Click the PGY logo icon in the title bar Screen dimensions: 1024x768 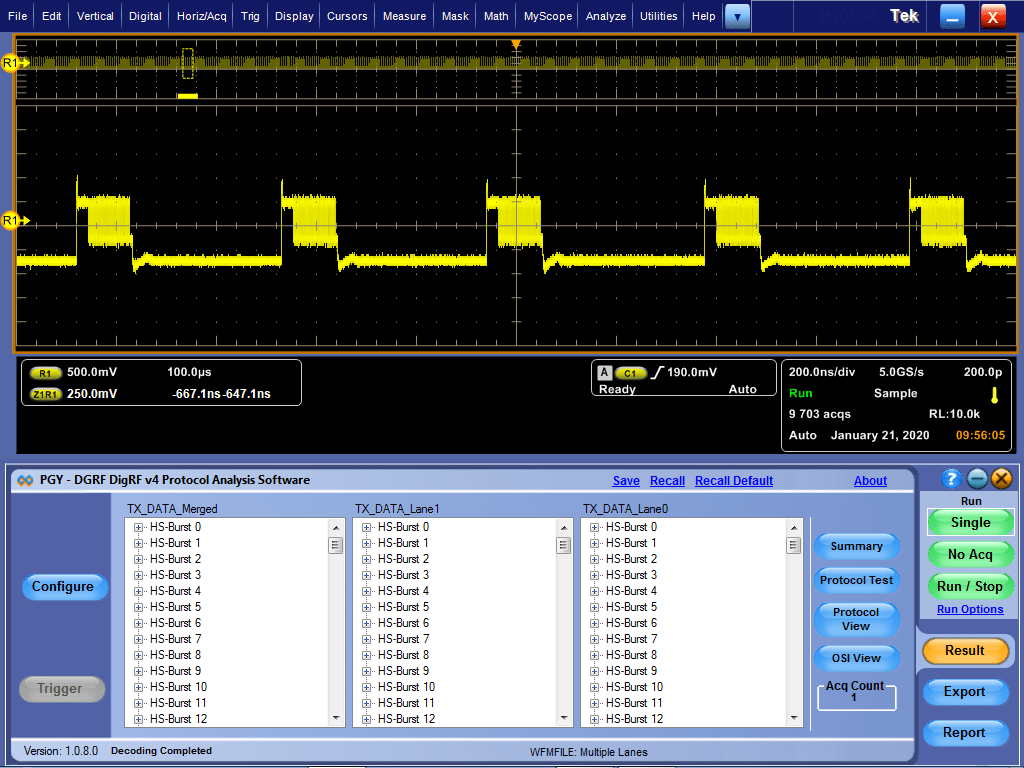(26, 480)
